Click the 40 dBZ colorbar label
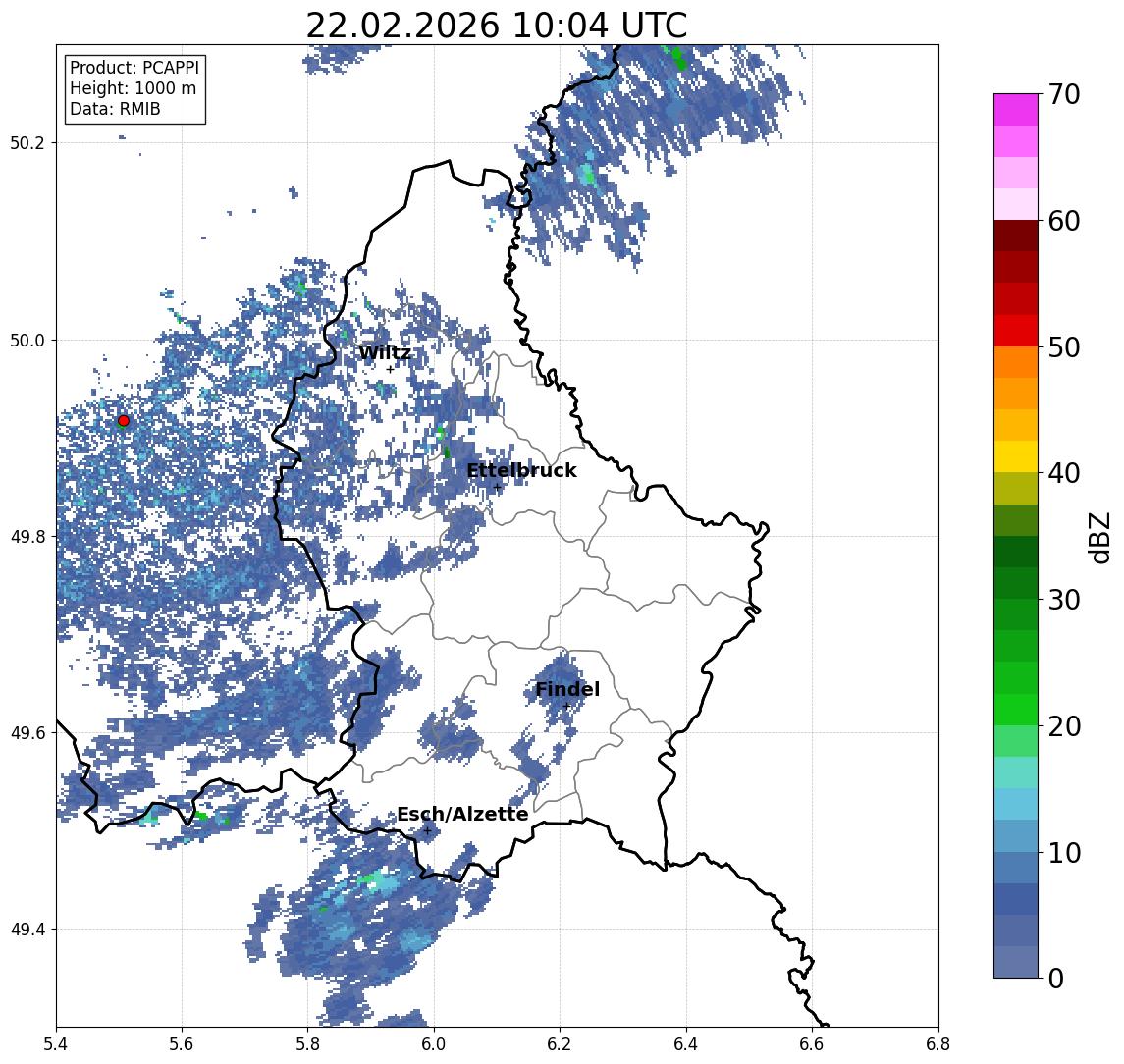 coord(1064,473)
